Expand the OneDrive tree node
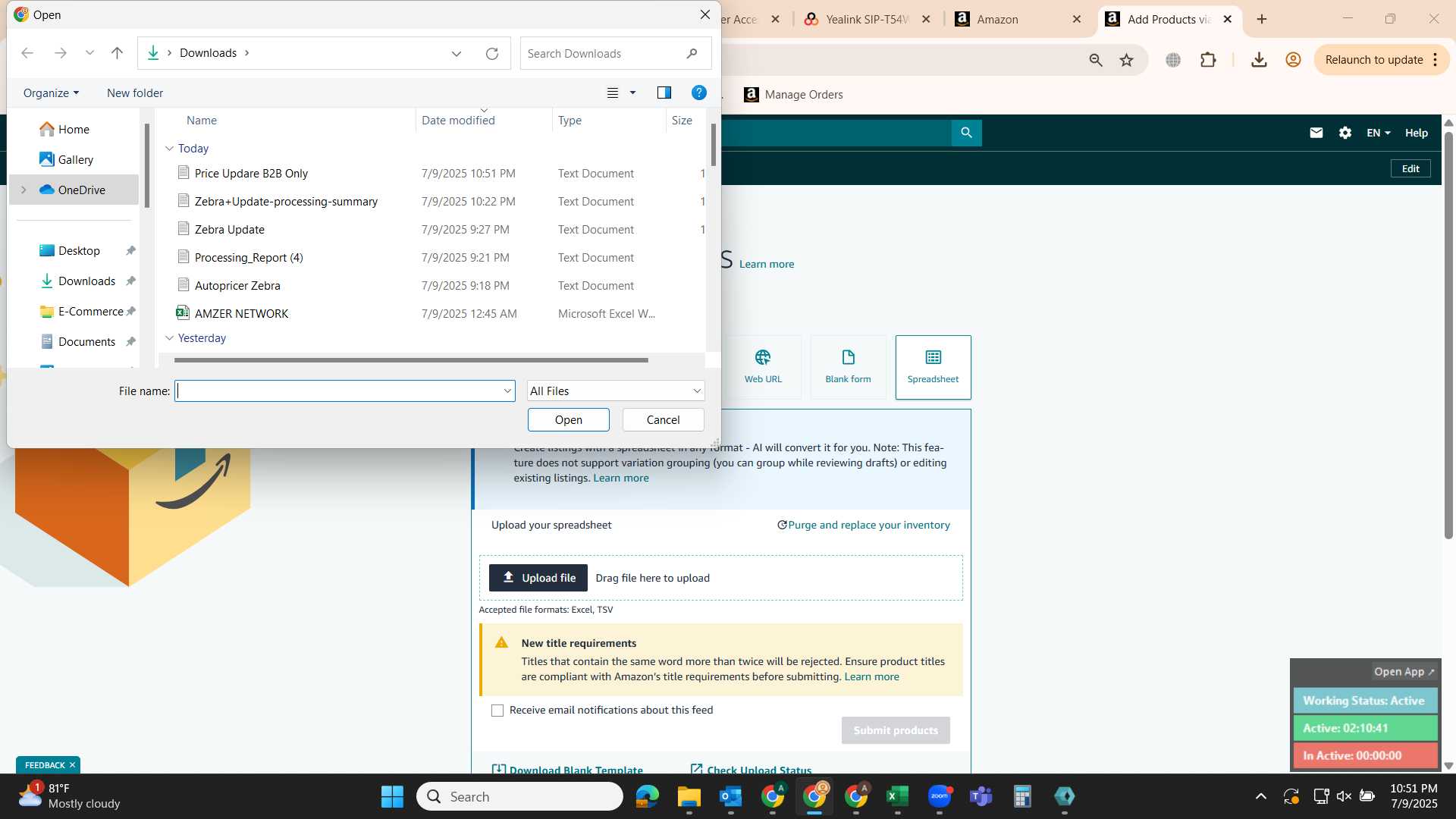The height and width of the screenshot is (819, 1456). click(24, 190)
